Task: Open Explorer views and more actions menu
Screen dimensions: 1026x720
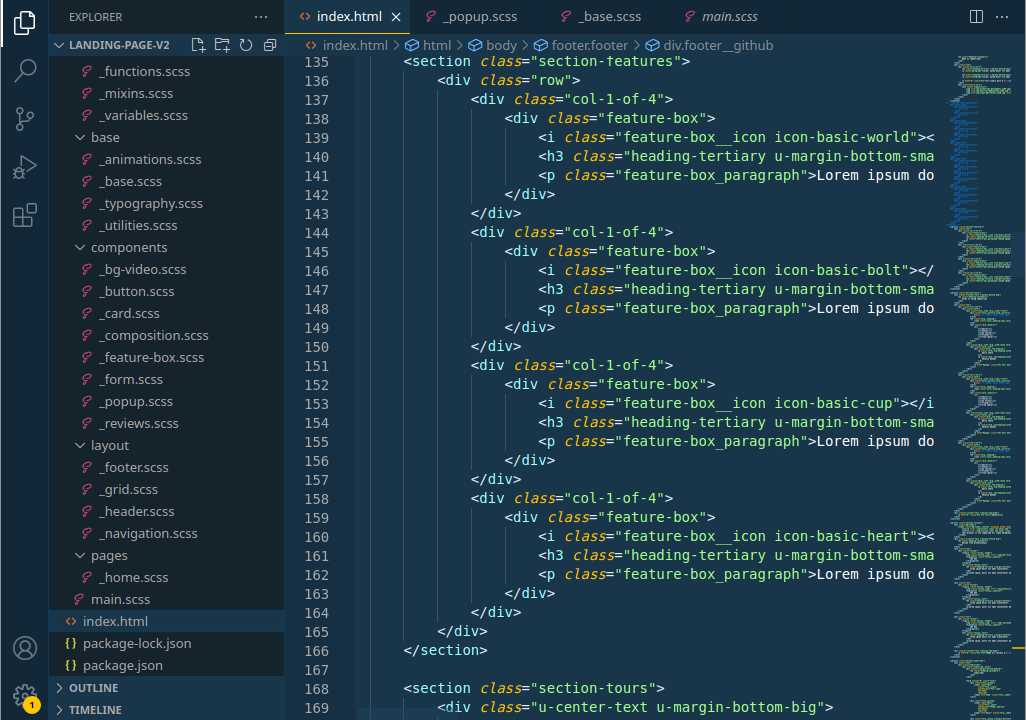Action: [261, 17]
